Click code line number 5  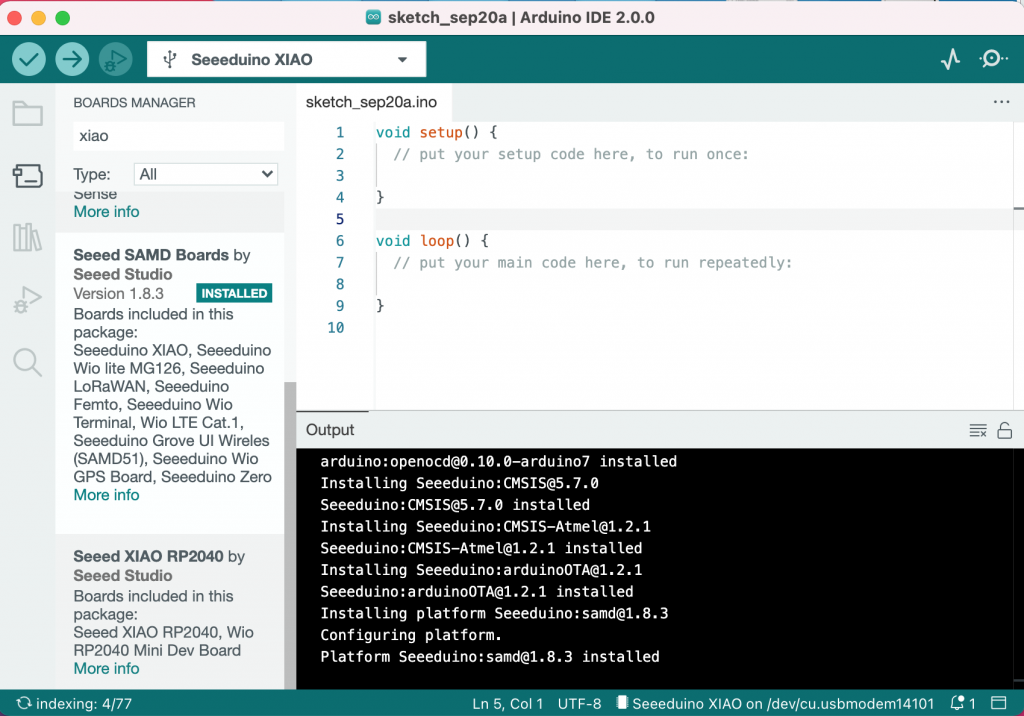(x=340, y=219)
